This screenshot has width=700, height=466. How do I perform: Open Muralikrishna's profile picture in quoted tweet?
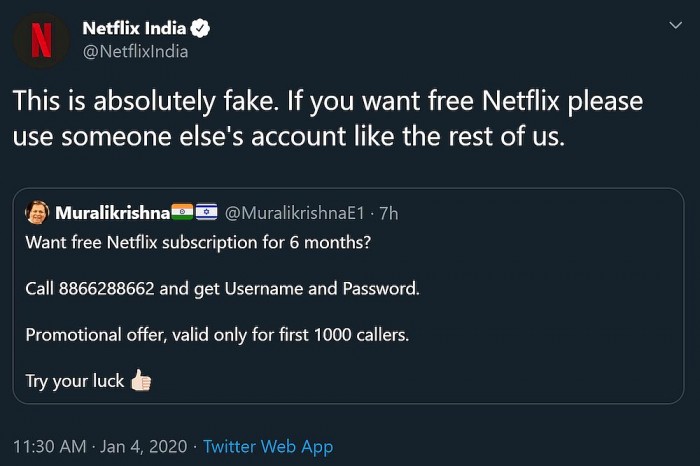(37, 212)
